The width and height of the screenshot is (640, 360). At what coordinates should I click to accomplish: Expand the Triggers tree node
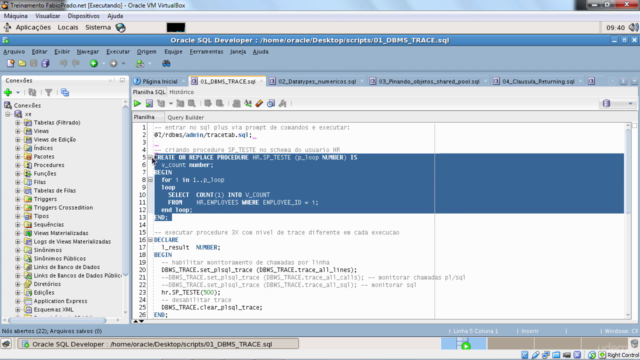tap(18, 199)
